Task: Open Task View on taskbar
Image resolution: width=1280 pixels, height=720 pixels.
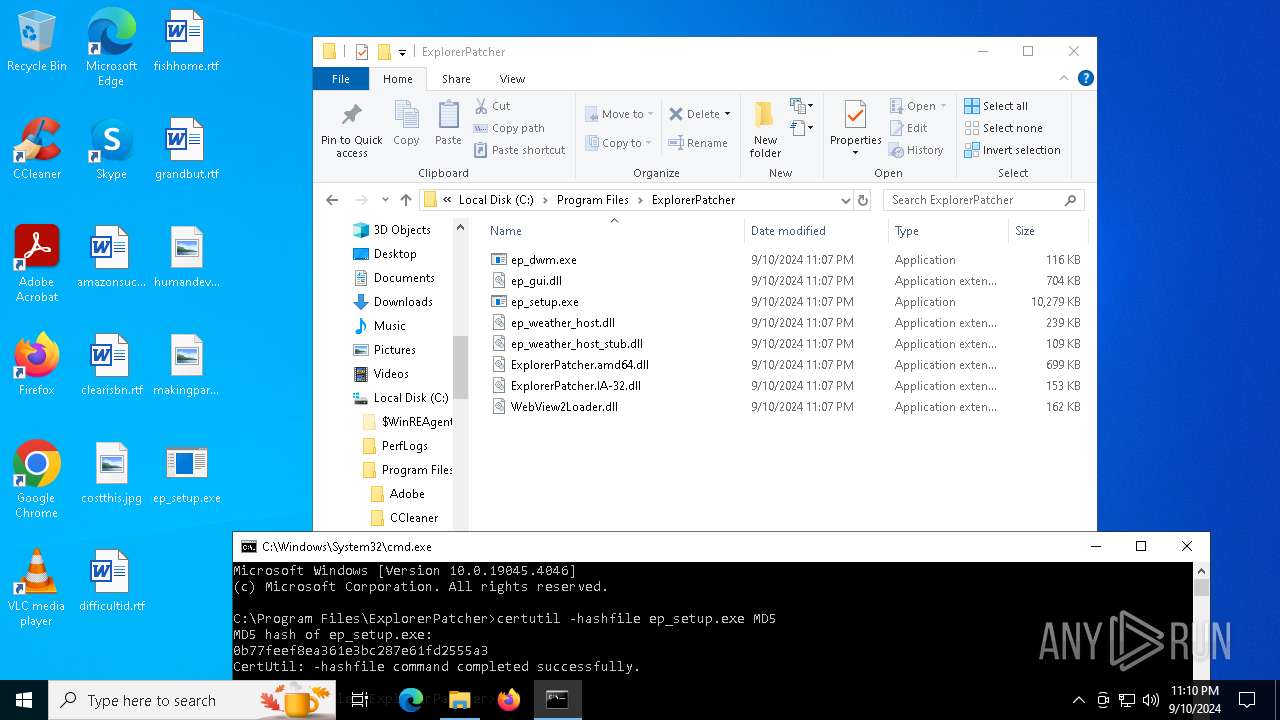Action: (x=360, y=700)
